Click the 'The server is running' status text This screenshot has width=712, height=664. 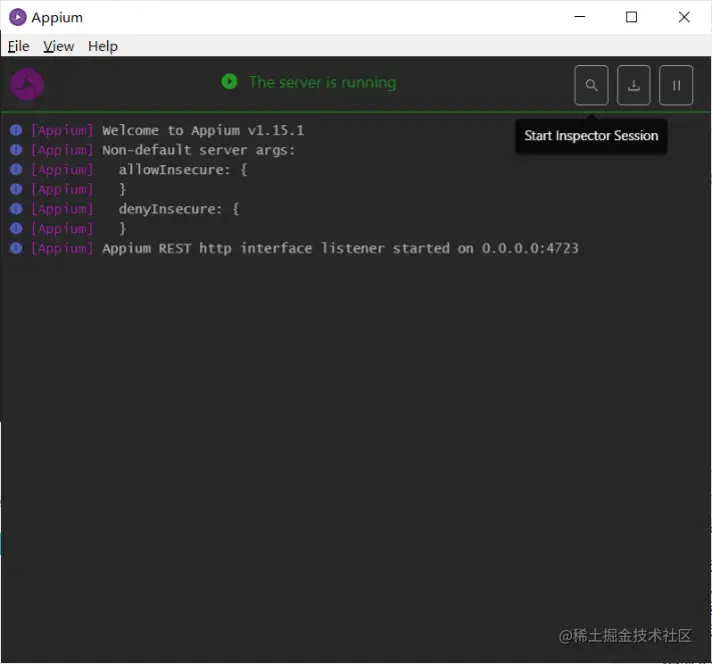322,82
